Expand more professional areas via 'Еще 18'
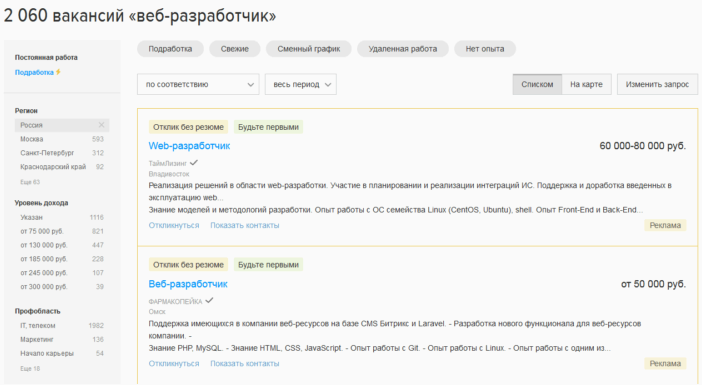This screenshot has width=702, height=385. tap(30, 368)
